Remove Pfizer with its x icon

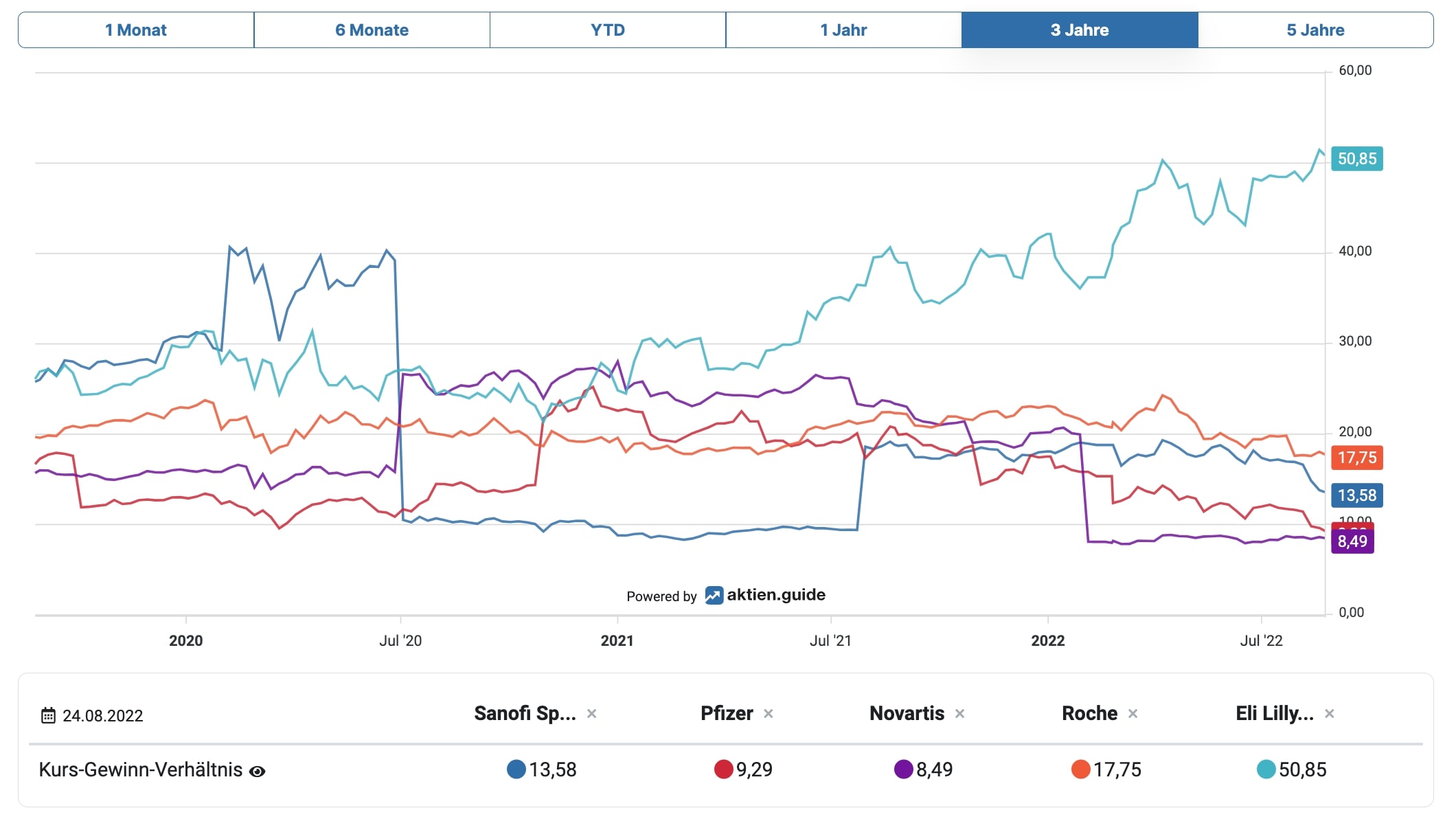(769, 714)
